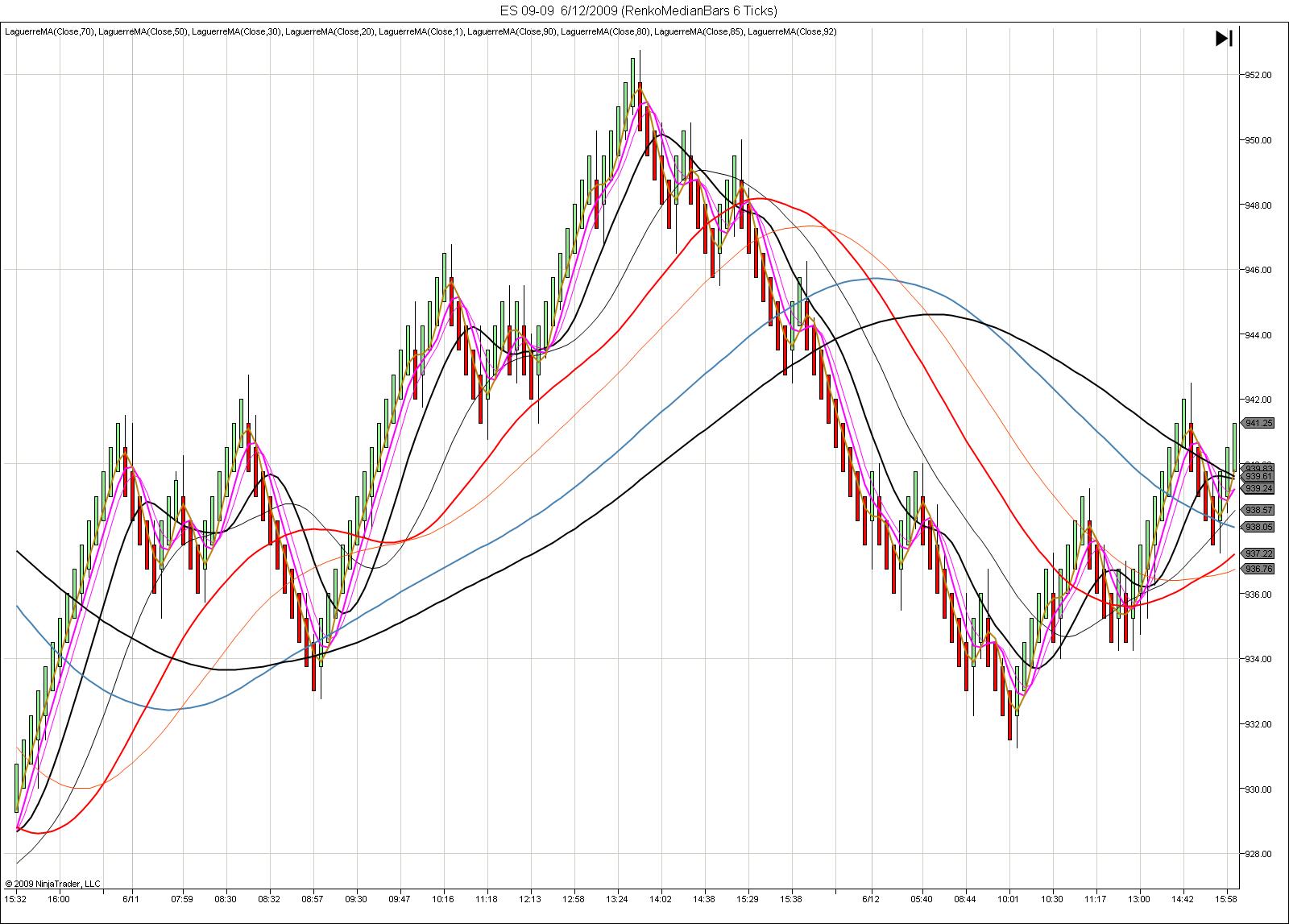
Task: Click the "07:59" time axis label
Action: (x=182, y=899)
